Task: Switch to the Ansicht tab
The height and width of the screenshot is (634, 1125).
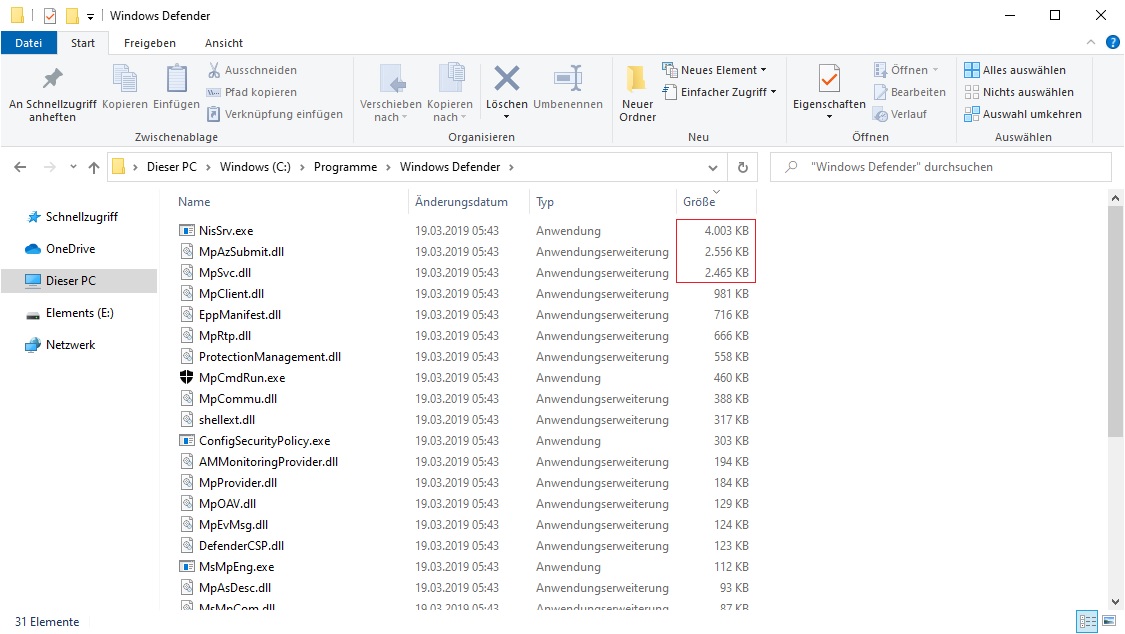Action: click(x=224, y=43)
